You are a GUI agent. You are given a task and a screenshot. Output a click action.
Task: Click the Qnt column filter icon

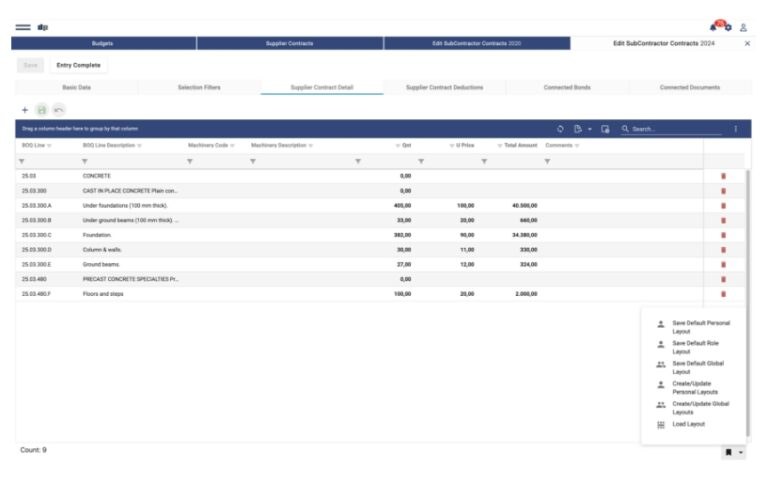coord(358,161)
